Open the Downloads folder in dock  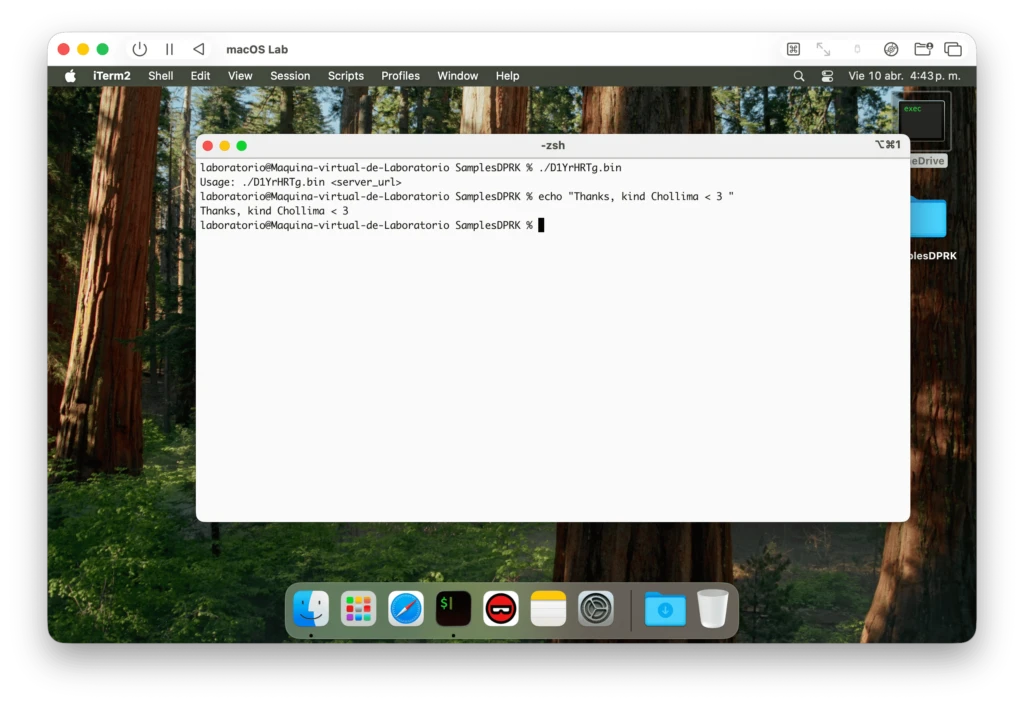665,608
